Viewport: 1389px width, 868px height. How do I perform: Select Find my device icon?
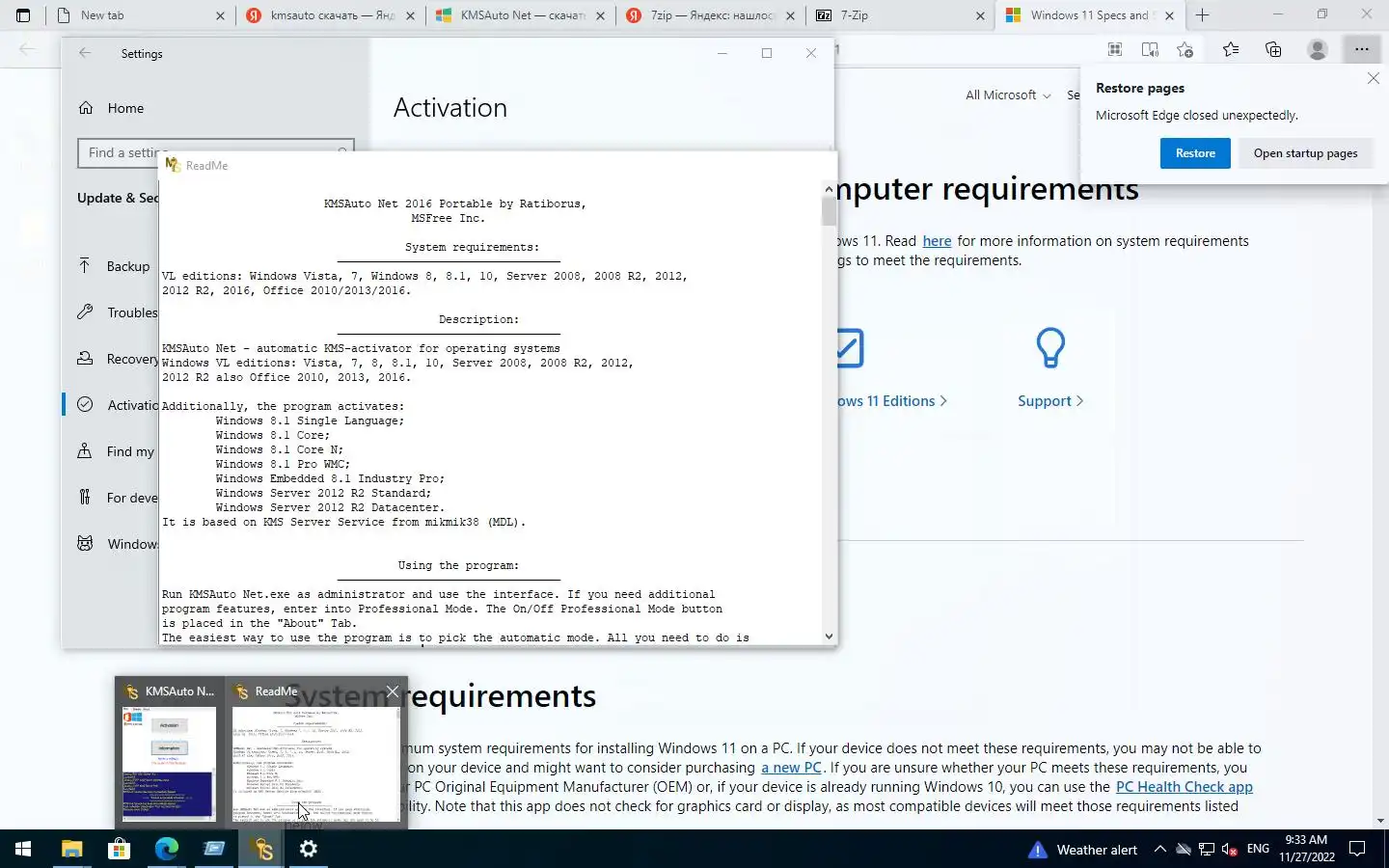85,451
